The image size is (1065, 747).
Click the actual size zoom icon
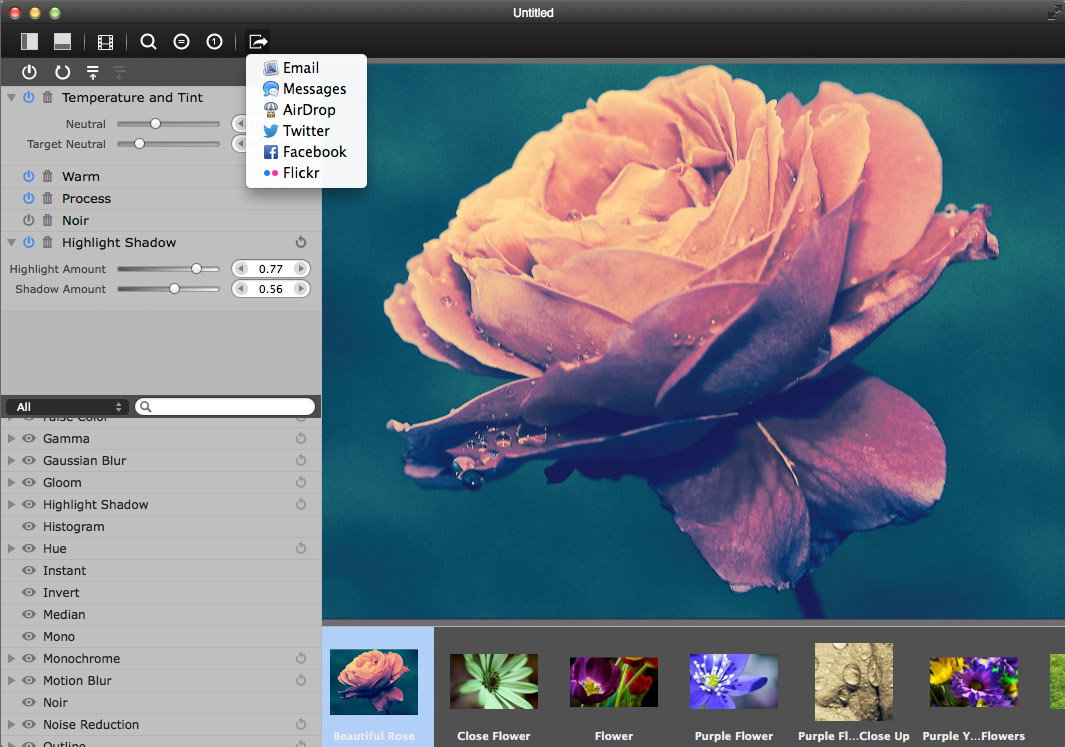(x=214, y=41)
